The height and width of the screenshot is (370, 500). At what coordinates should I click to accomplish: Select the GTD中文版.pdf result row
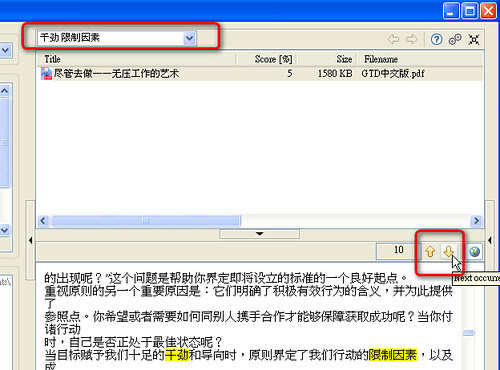[260, 73]
